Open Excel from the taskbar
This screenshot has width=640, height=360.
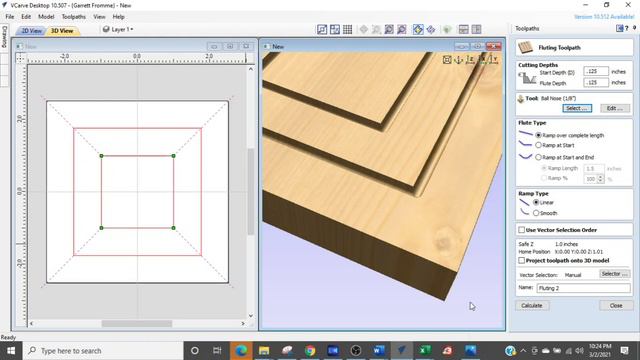(424, 350)
